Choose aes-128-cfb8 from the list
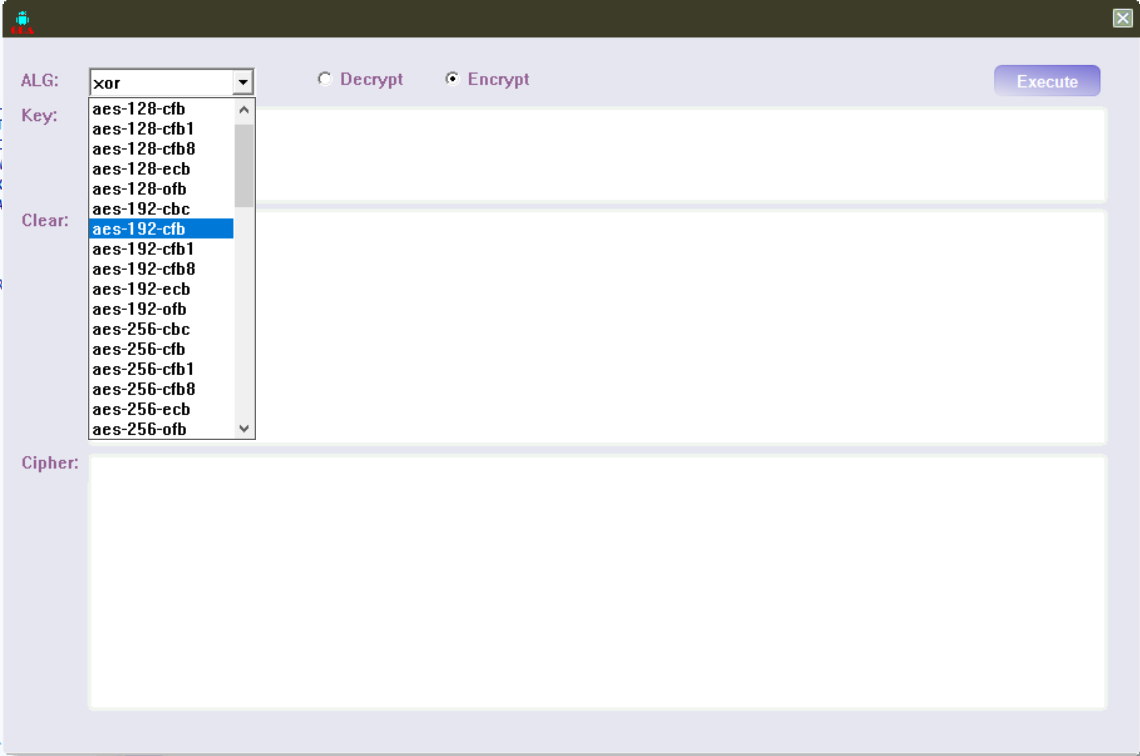1140x756 pixels. click(x=161, y=149)
